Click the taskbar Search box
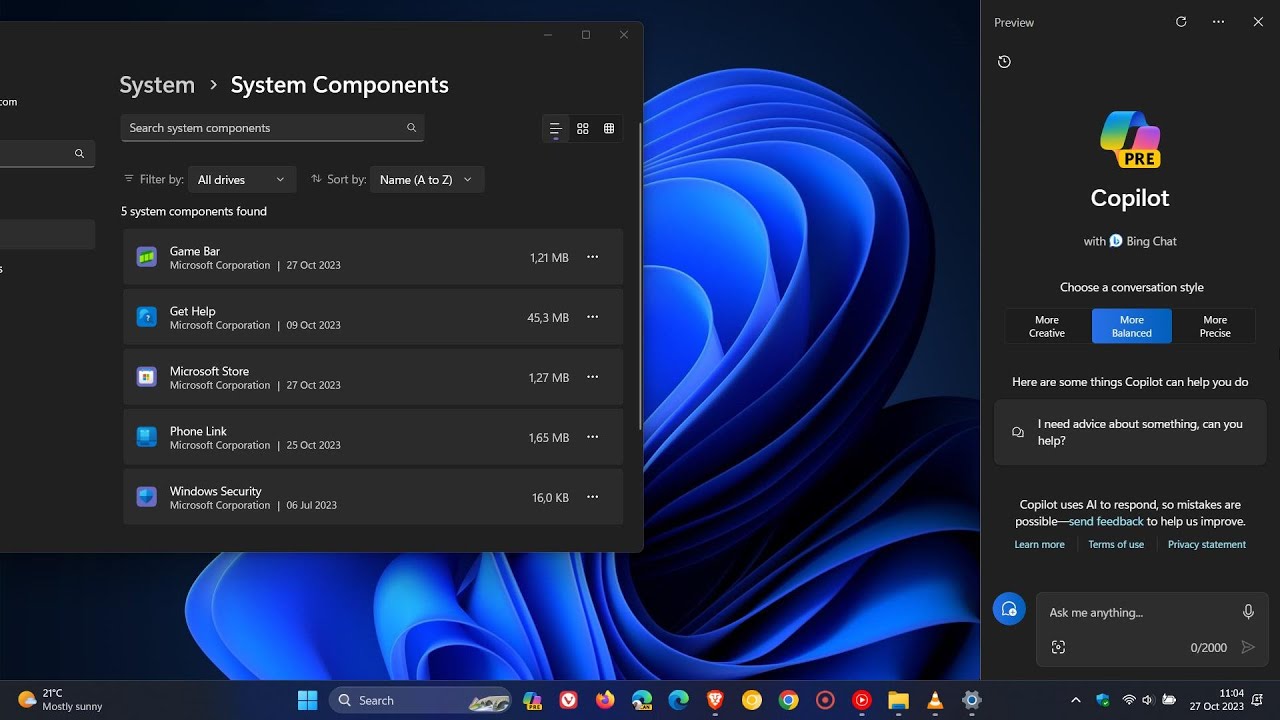 pyautogui.click(x=420, y=700)
